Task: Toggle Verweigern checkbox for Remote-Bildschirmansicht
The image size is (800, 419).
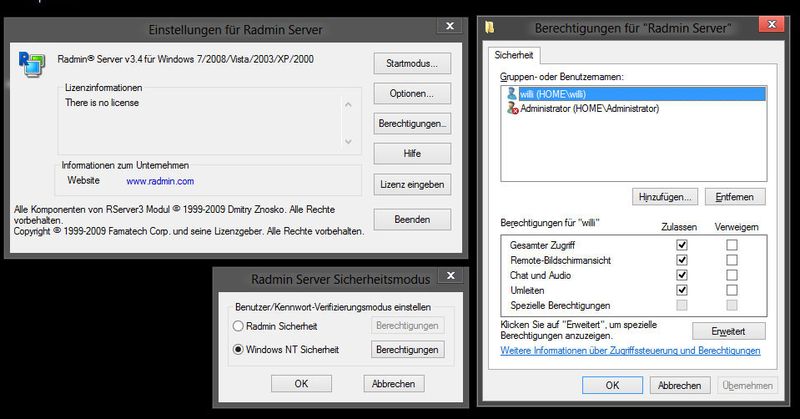Action: click(732, 260)
